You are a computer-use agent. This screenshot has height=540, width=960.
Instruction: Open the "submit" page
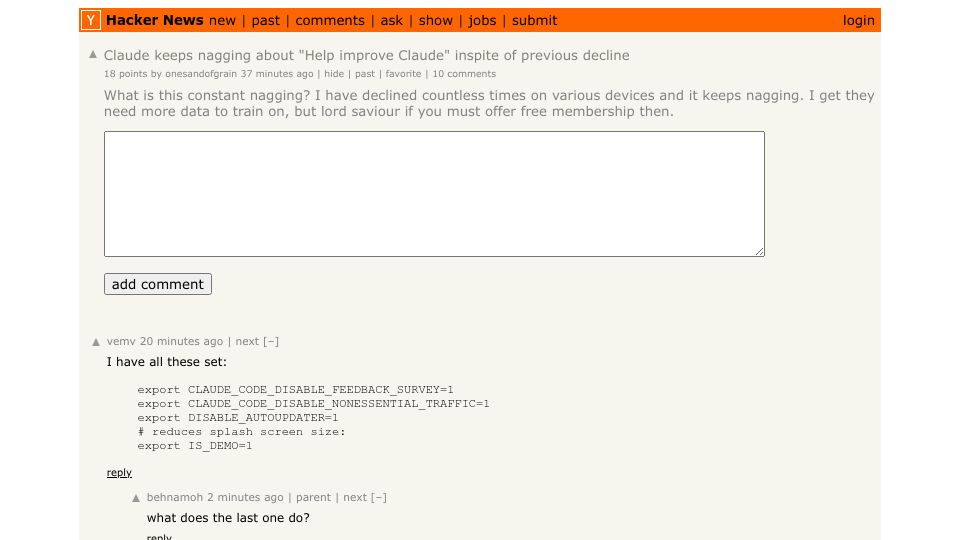534,21
